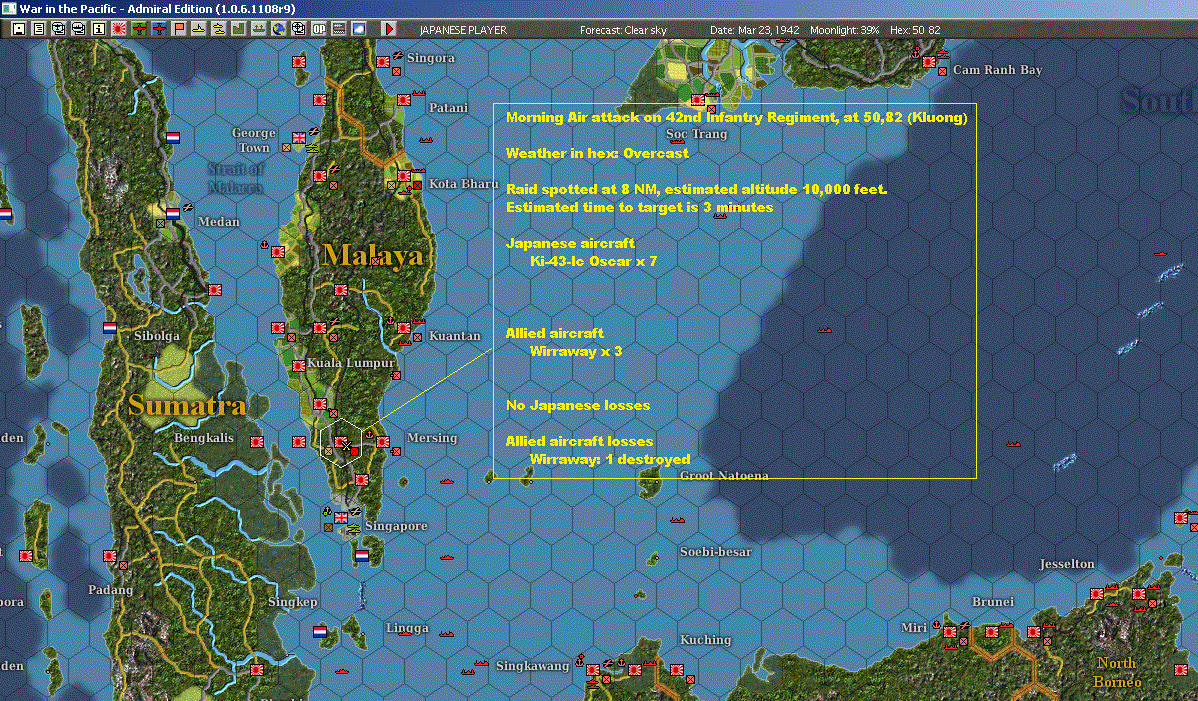
Task: Select the Dutch flag beside Medan
Action: click(173, 214)
